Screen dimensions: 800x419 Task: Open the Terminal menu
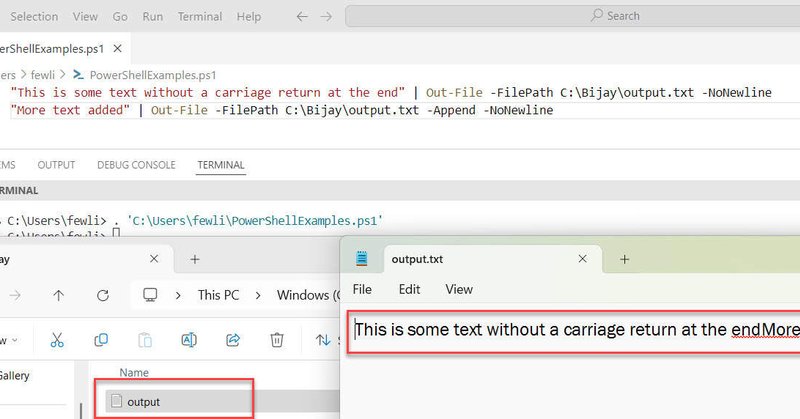pyautogui.click(x=200, y=16)
